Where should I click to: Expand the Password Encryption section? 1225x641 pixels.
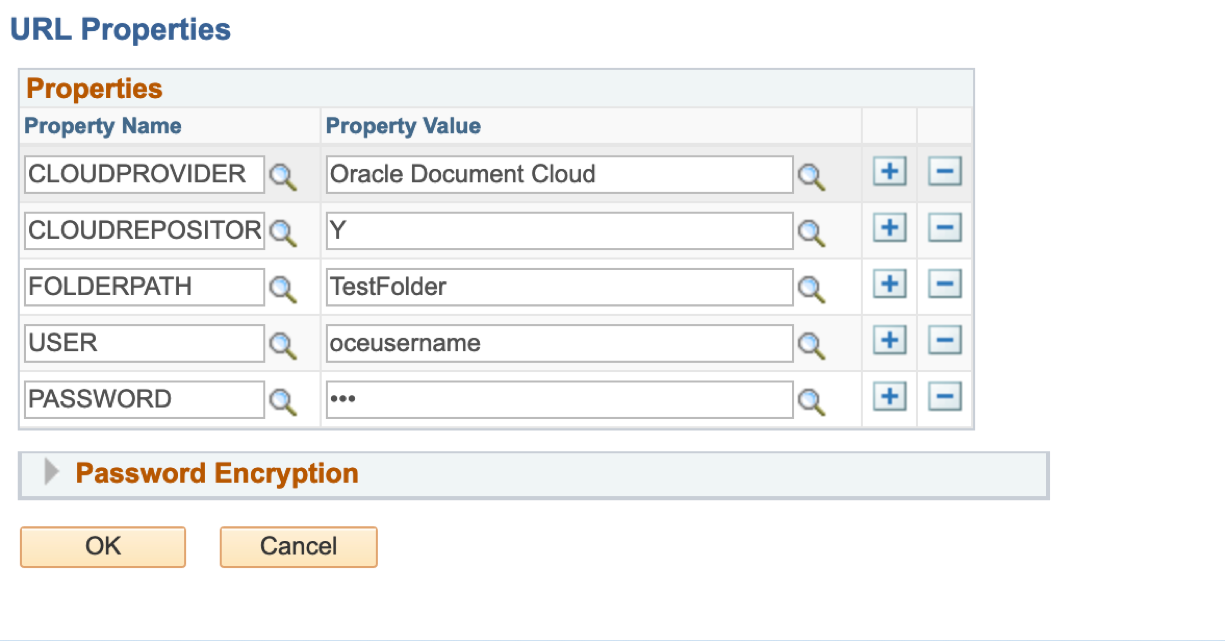(x=53, y=473)
